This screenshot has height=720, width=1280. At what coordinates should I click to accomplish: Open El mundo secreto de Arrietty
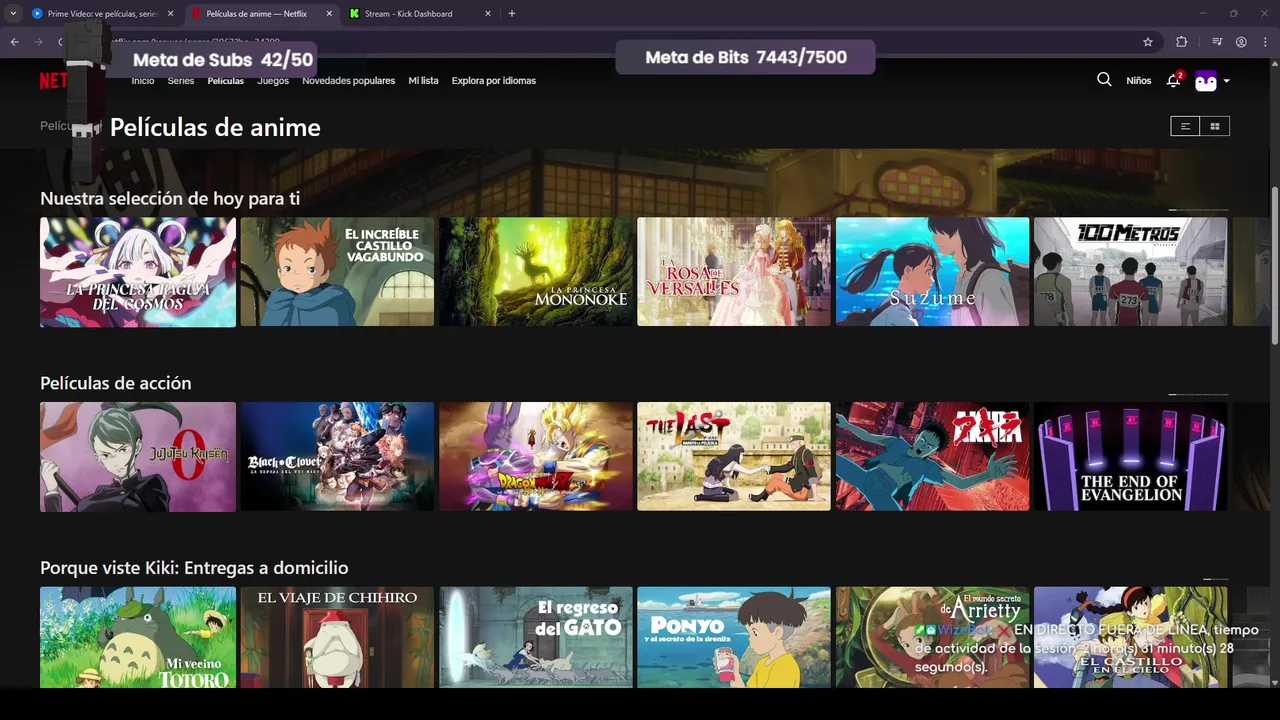coord(932,637)
